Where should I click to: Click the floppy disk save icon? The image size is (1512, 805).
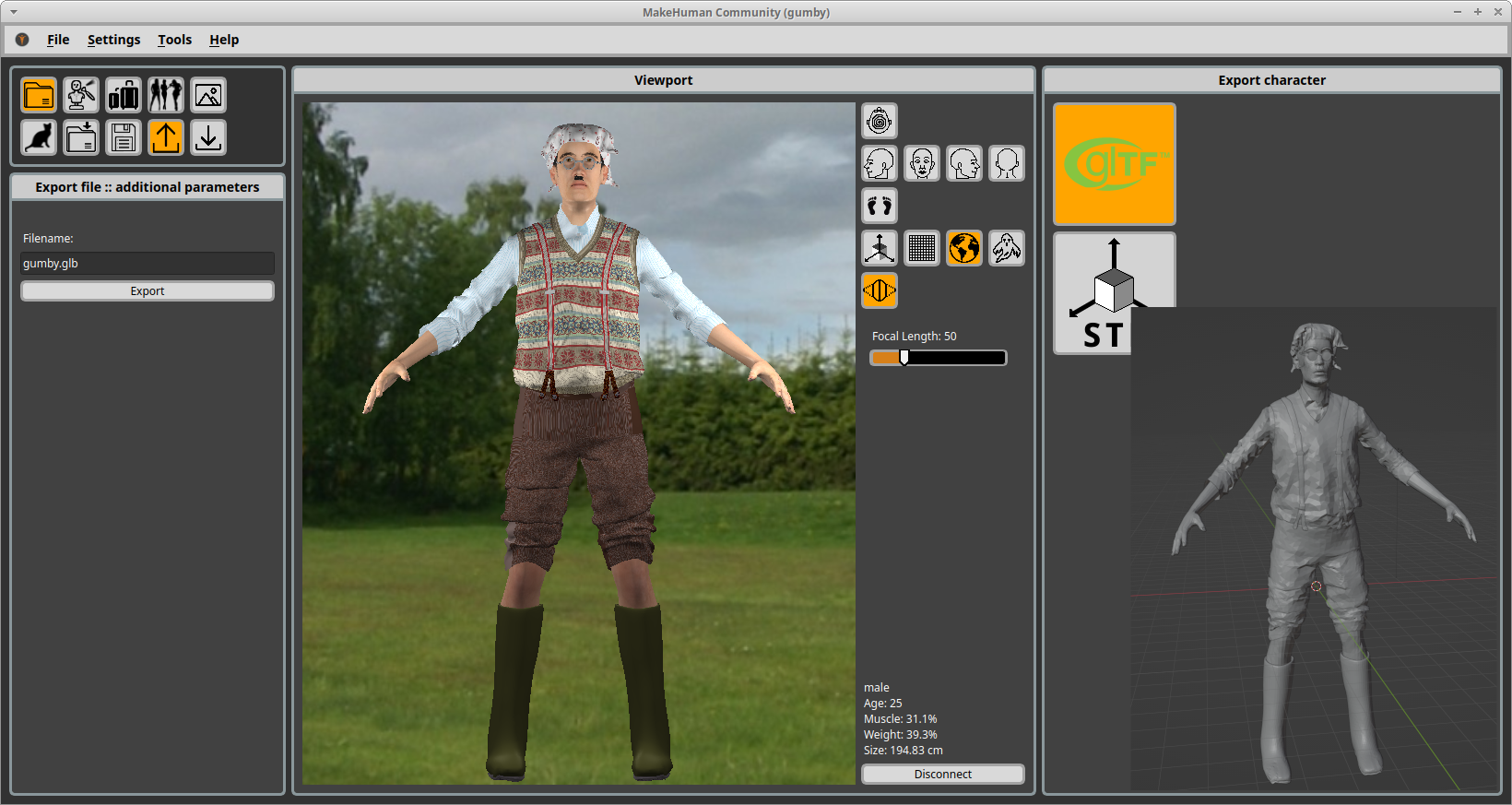click(x=124, y=137)
